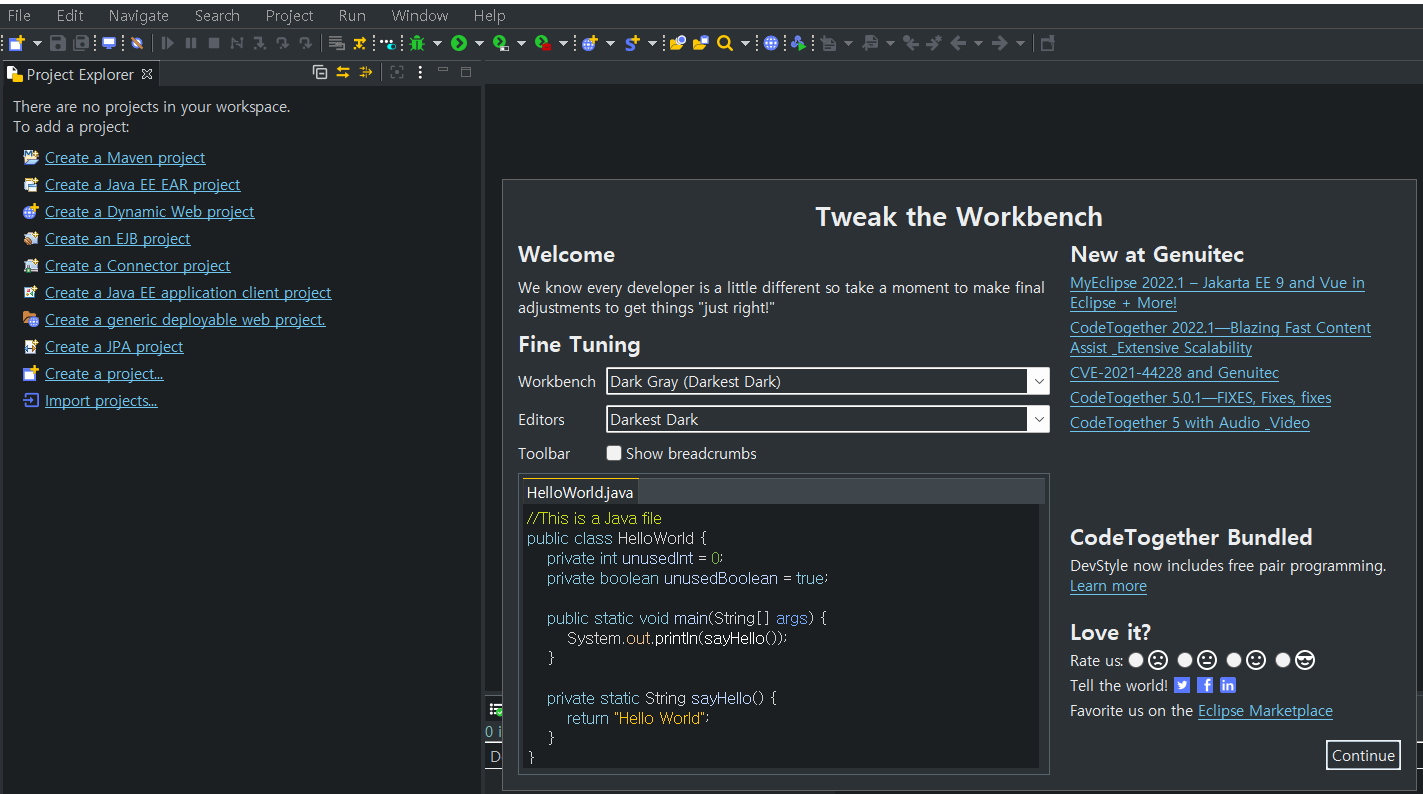Image resolution: width=1423 pixels, height=794 pixels.
Task: Click CodeTogether 5 with Audio _Video link
Action: coord(1190,422)
